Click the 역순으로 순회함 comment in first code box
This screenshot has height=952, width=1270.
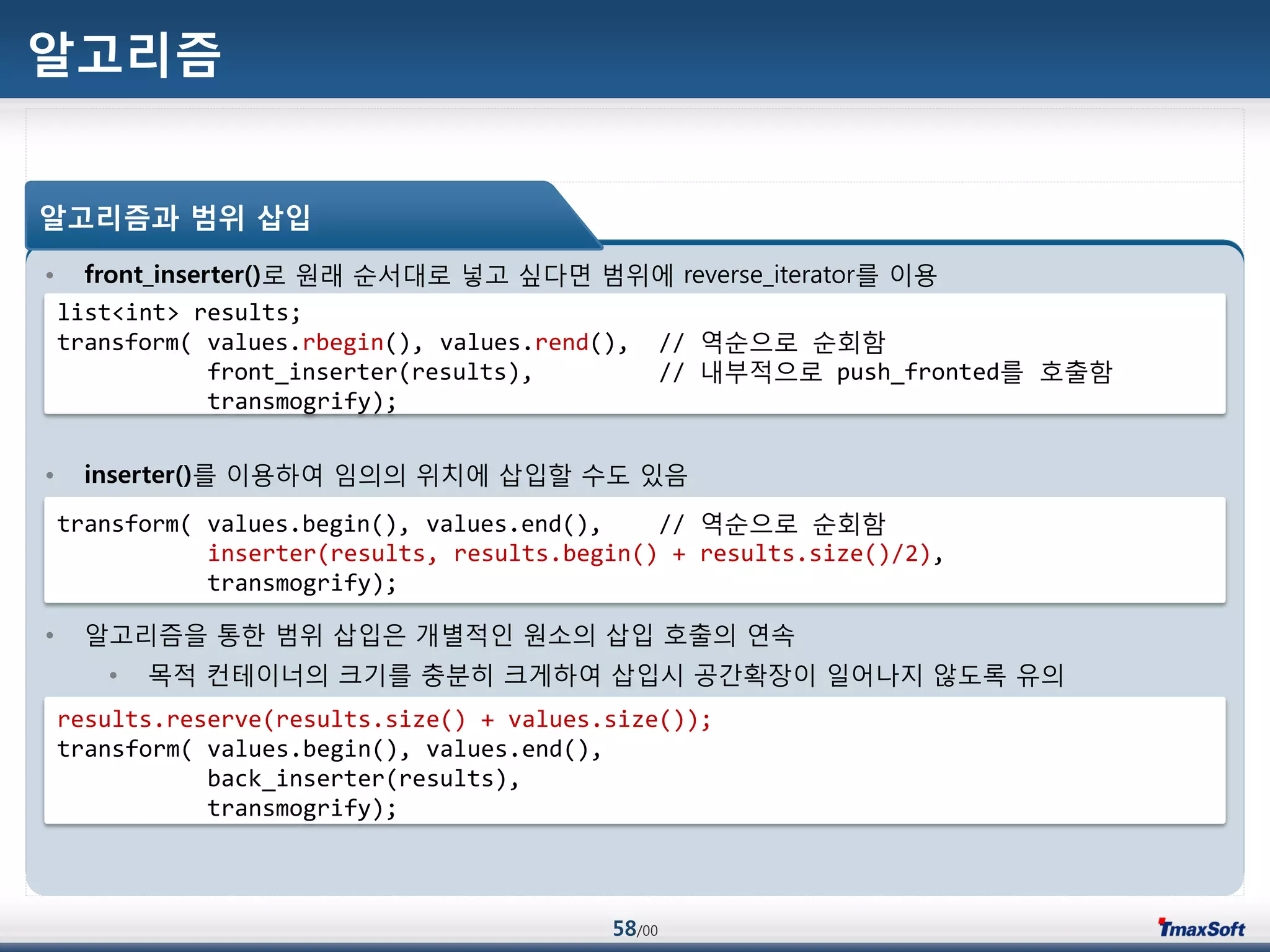tap(772, 342)
